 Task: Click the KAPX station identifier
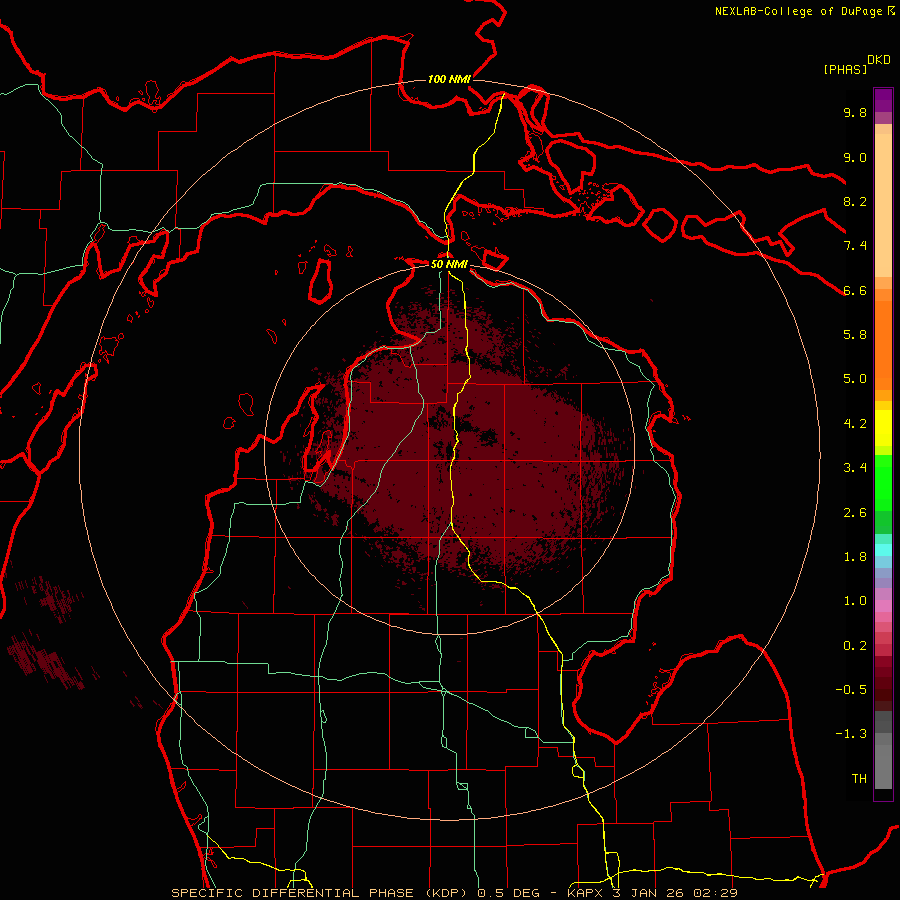(x=585, y=893)
